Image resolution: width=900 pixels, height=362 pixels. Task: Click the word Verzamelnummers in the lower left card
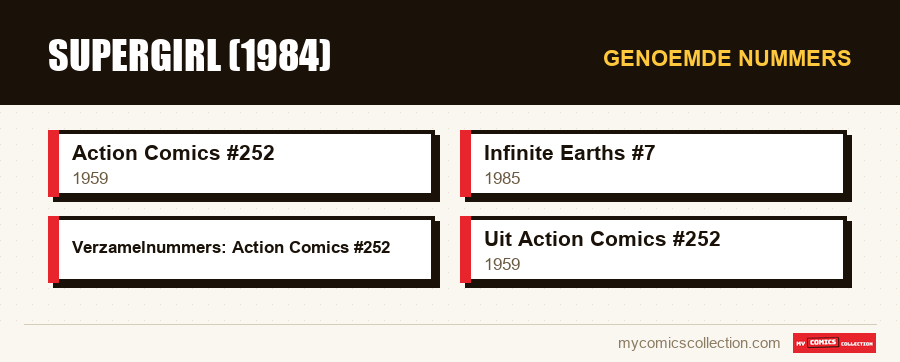click(149, 247)
